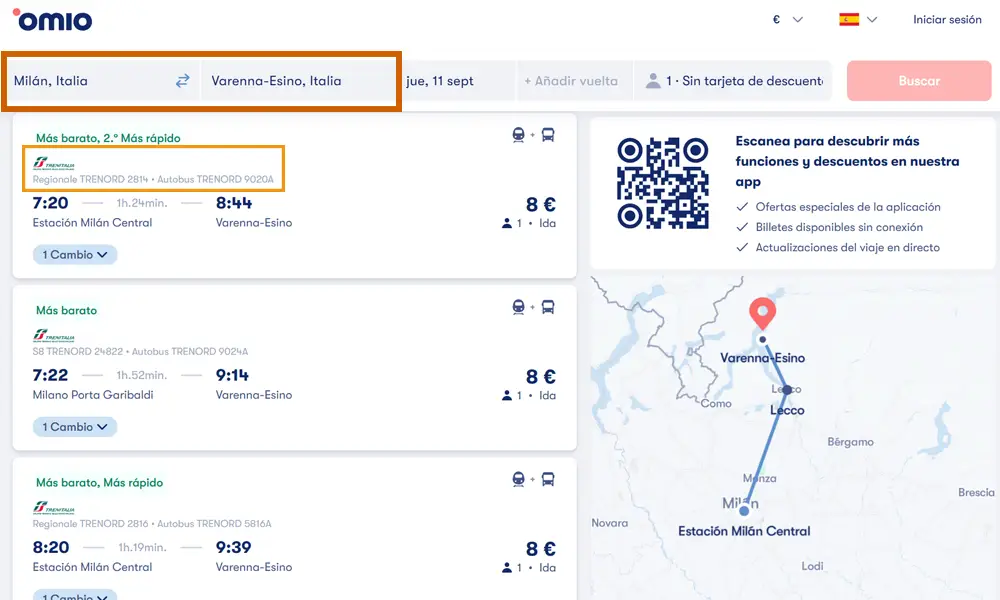1000x600 pixels.
Task: Click the Bérgamo label on map
Action: point(850,442)
